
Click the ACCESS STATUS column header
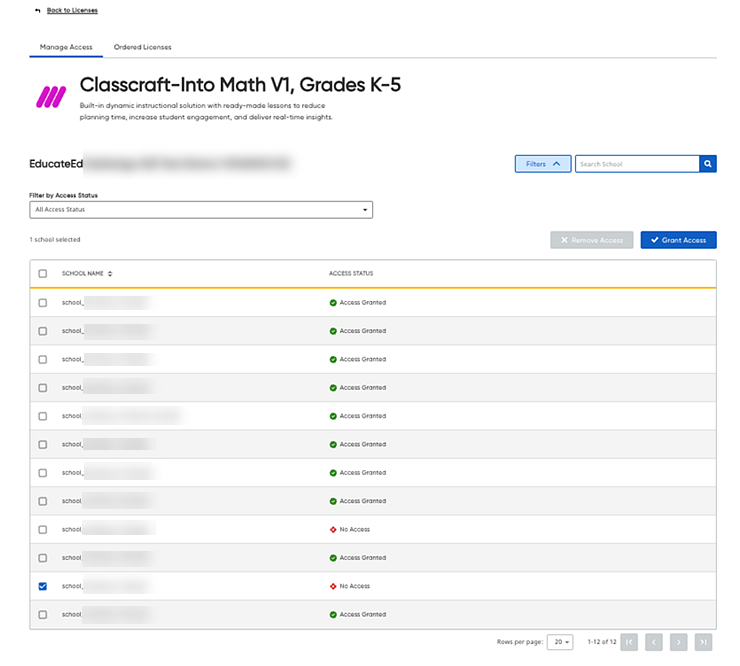tap(351, 274)
